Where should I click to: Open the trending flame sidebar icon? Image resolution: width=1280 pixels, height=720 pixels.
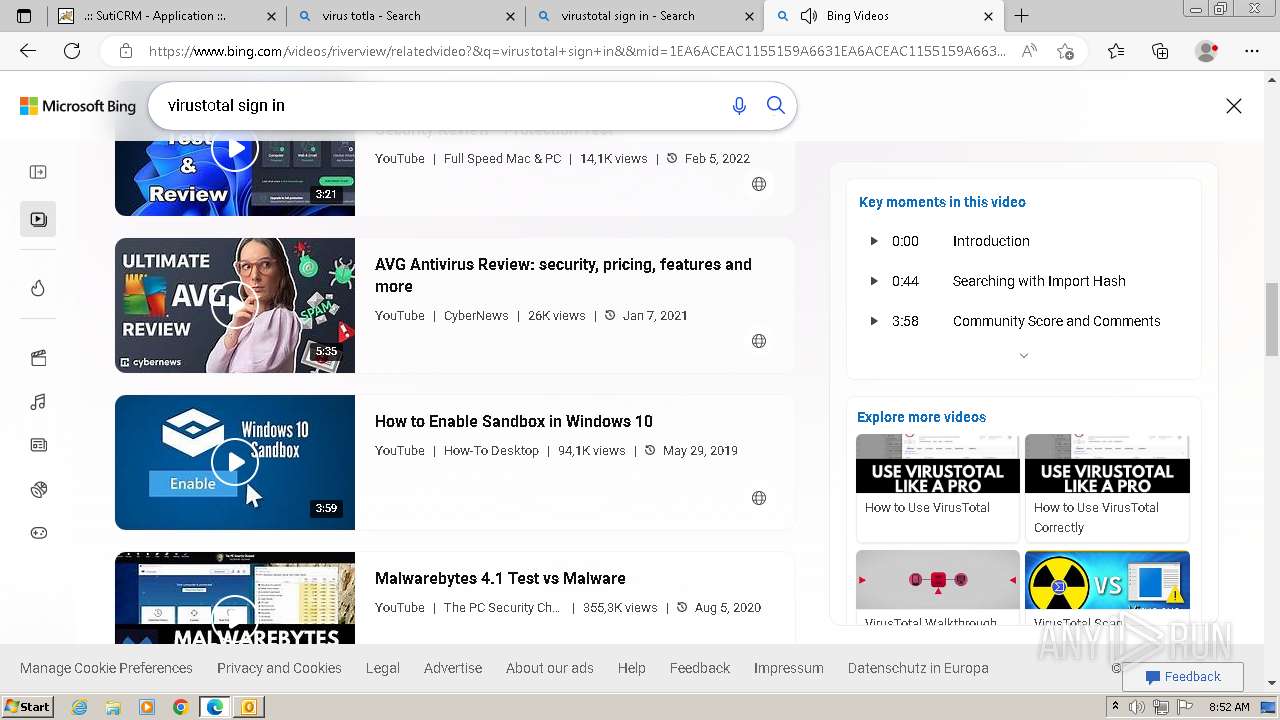pos(38,288)
